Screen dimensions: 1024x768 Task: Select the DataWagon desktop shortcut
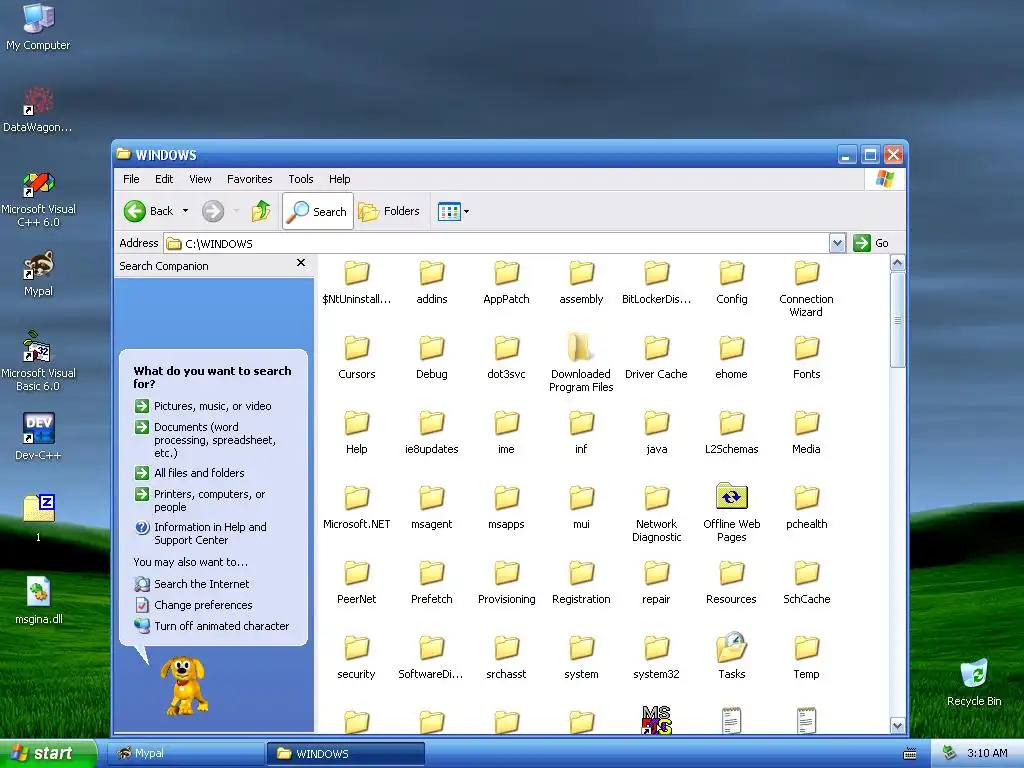coord(38,110)
